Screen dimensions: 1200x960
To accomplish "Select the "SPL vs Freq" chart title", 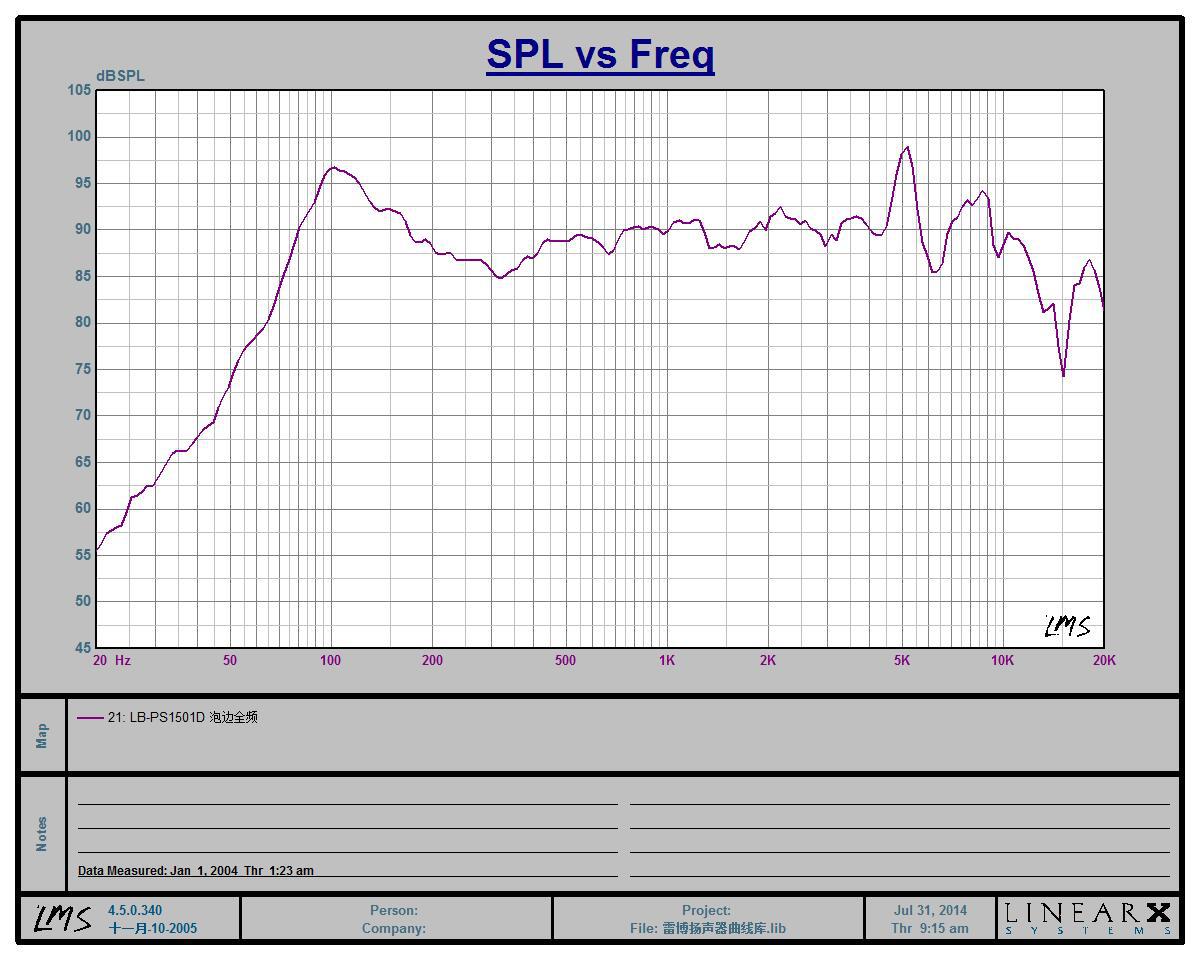I will (600, 53).
